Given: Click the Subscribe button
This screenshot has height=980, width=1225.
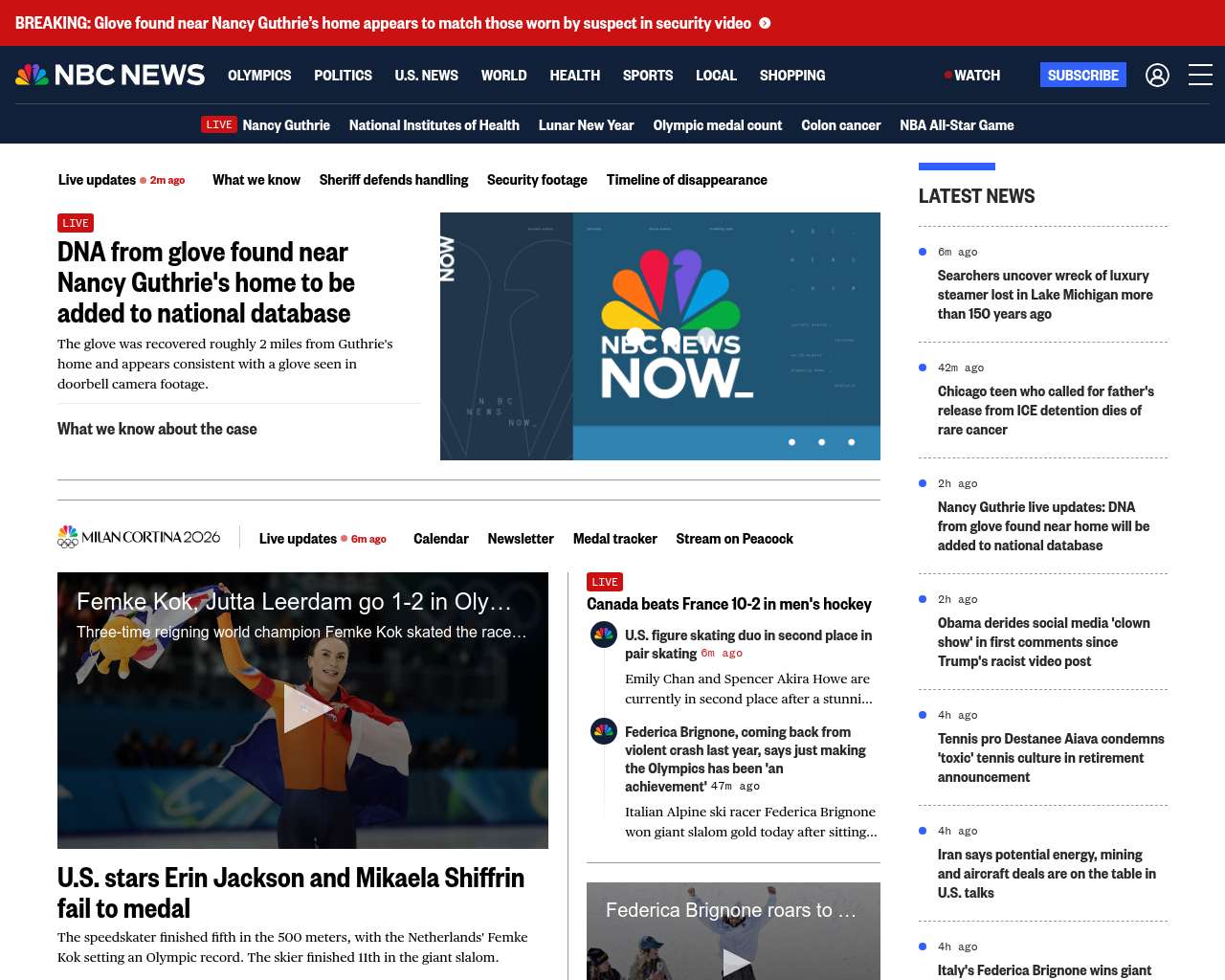Looking at the screenshot, I should pos(1083,75).
